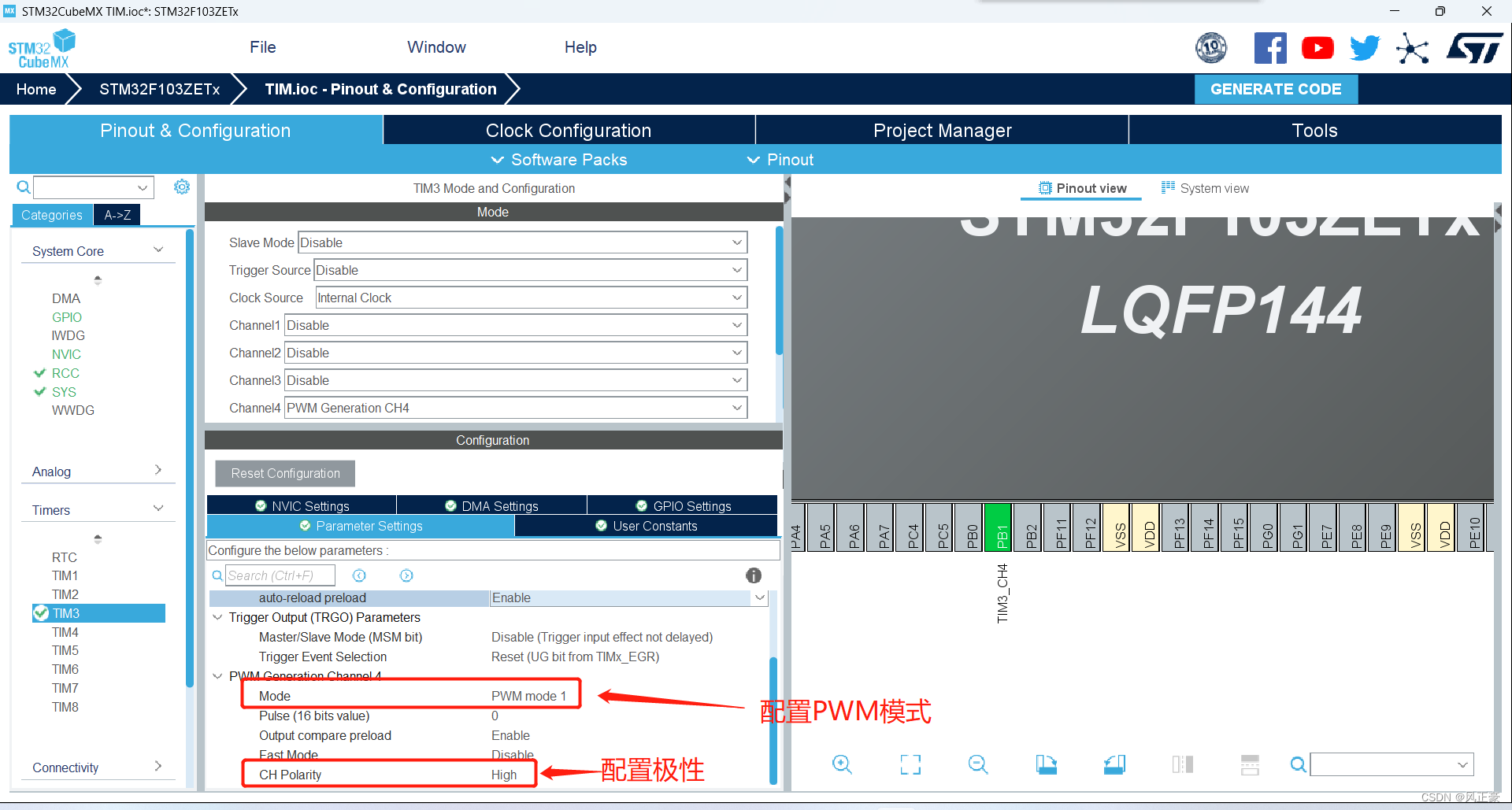The width and height of the screenshot is (1512, 810).
Task: Open the NVIC Settings tab
Action: (x=302, y=505)
